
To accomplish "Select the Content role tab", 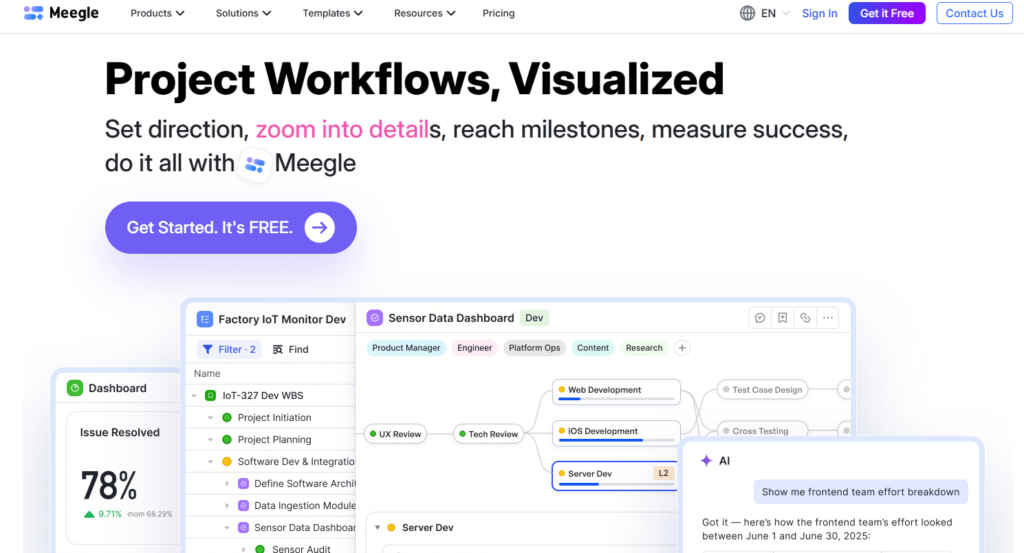I will click(592, 348).
